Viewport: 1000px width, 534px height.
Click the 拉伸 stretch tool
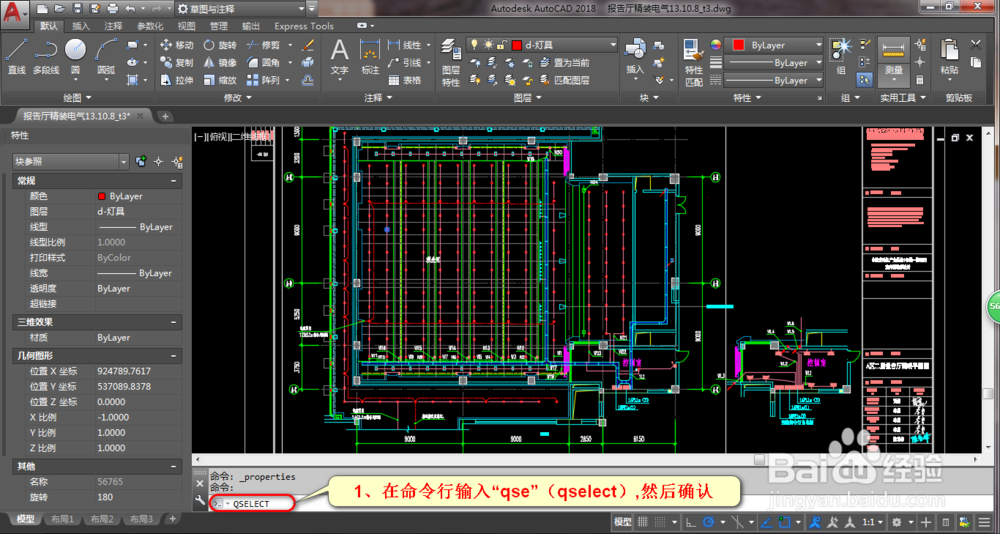point(177,80)
